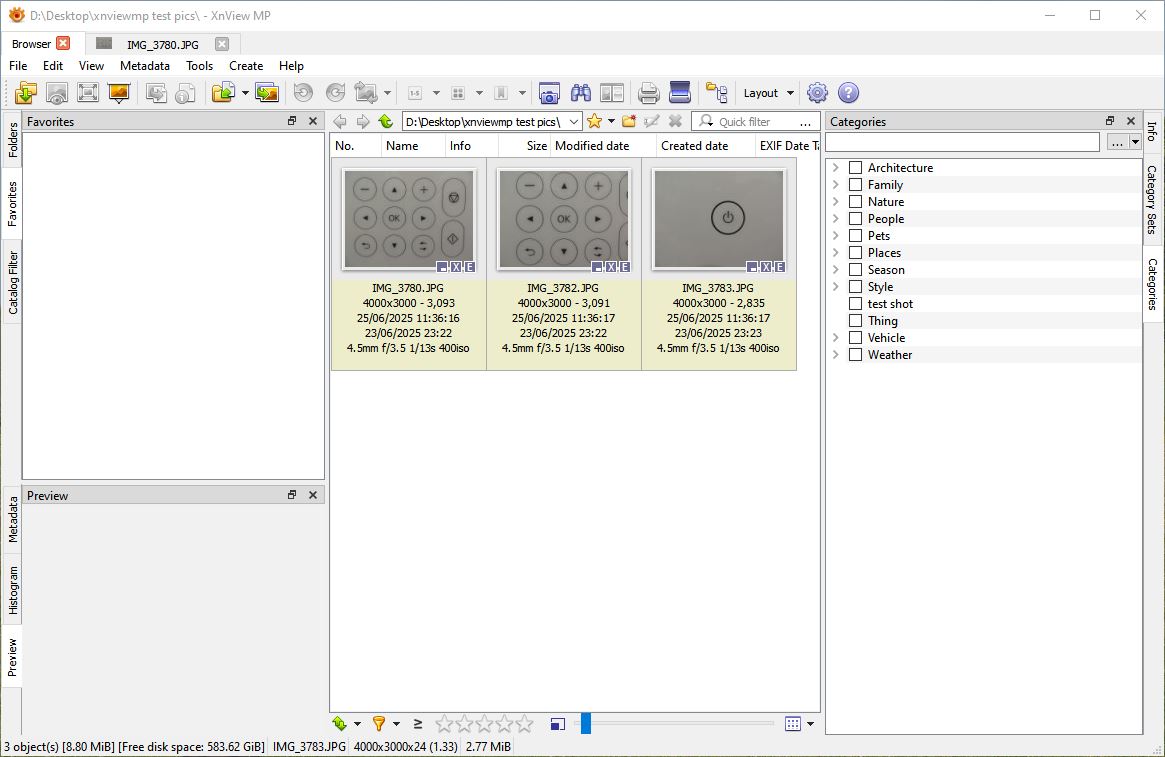Open the view mode dropdown arrow
The width and height of the screenshot is (1165, 757).
(x=810, y=724)
